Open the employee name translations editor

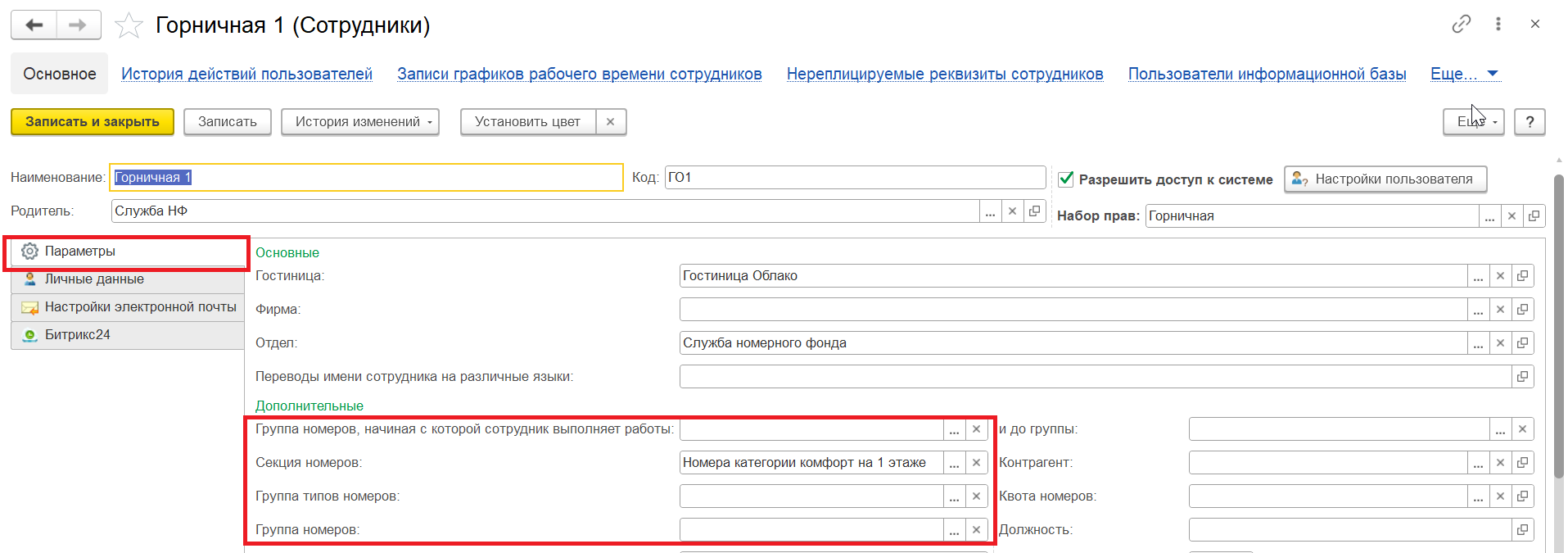pyautogui.click(x=1522, y=377)
